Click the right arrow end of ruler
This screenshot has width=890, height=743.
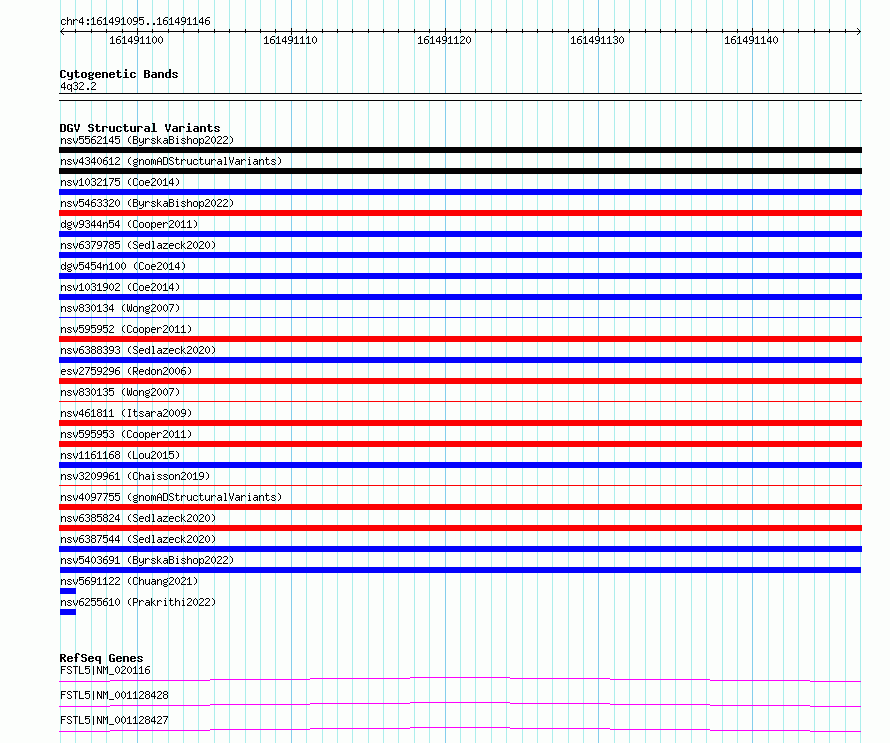pos(859,31)
